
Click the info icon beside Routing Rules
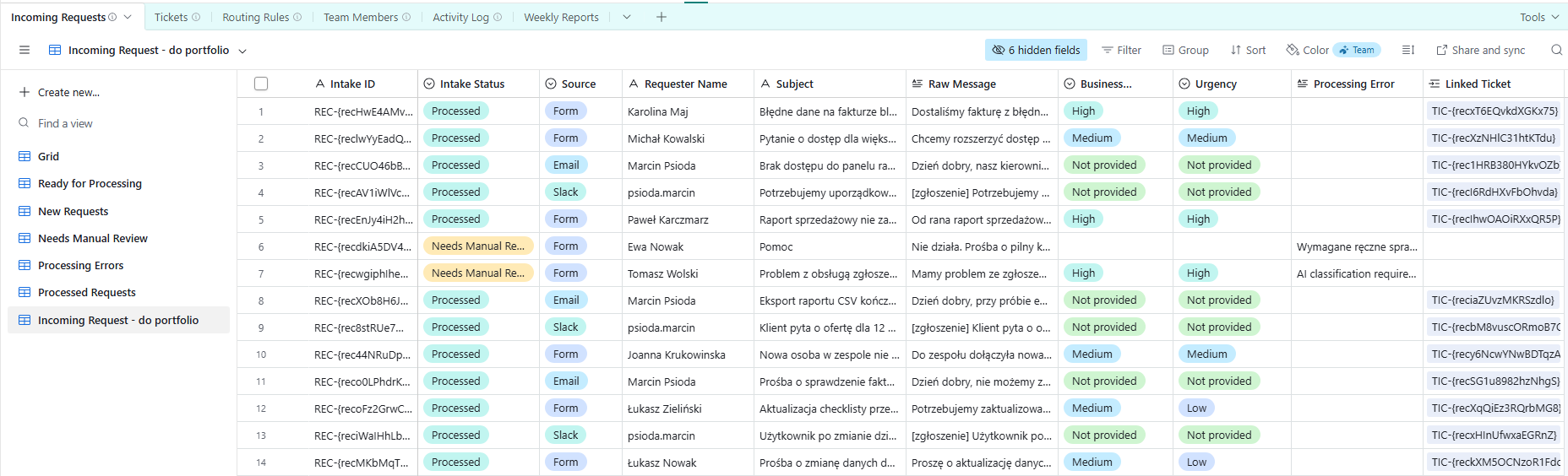pos(297,17)
